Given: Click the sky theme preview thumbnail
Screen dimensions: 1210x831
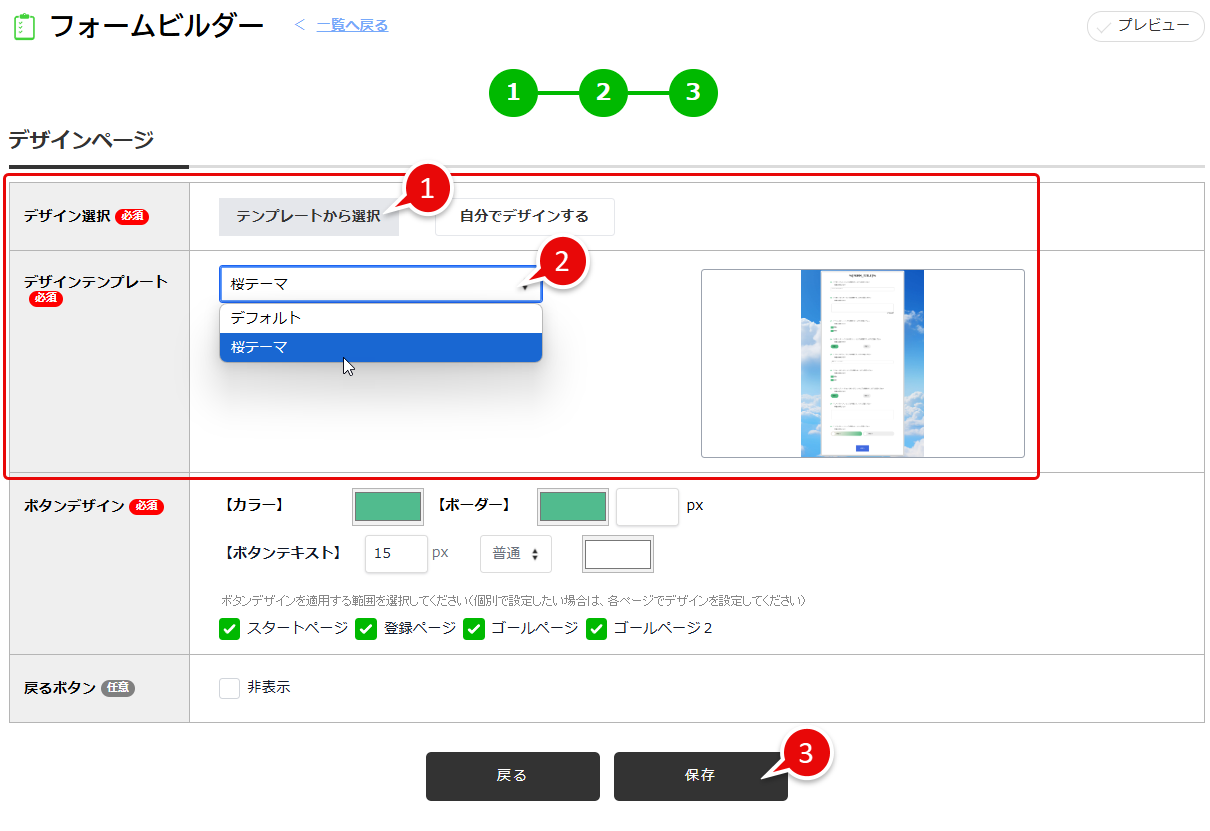Looking at the screenshot, I should pos(862,363).
